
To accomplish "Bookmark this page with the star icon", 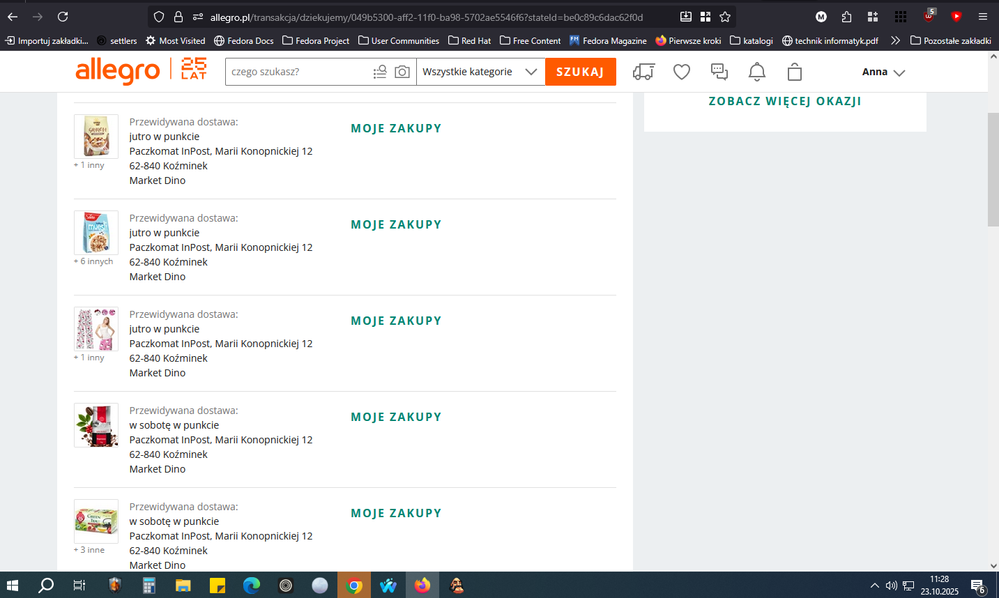I will coord(725,17).
